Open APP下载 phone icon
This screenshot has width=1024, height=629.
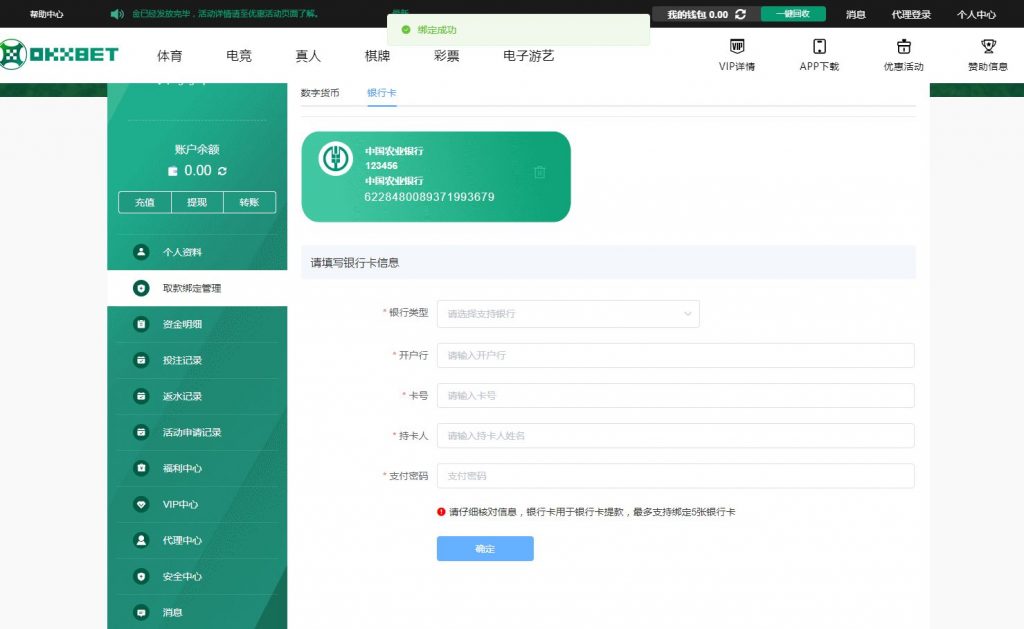(x=819, y=47)
